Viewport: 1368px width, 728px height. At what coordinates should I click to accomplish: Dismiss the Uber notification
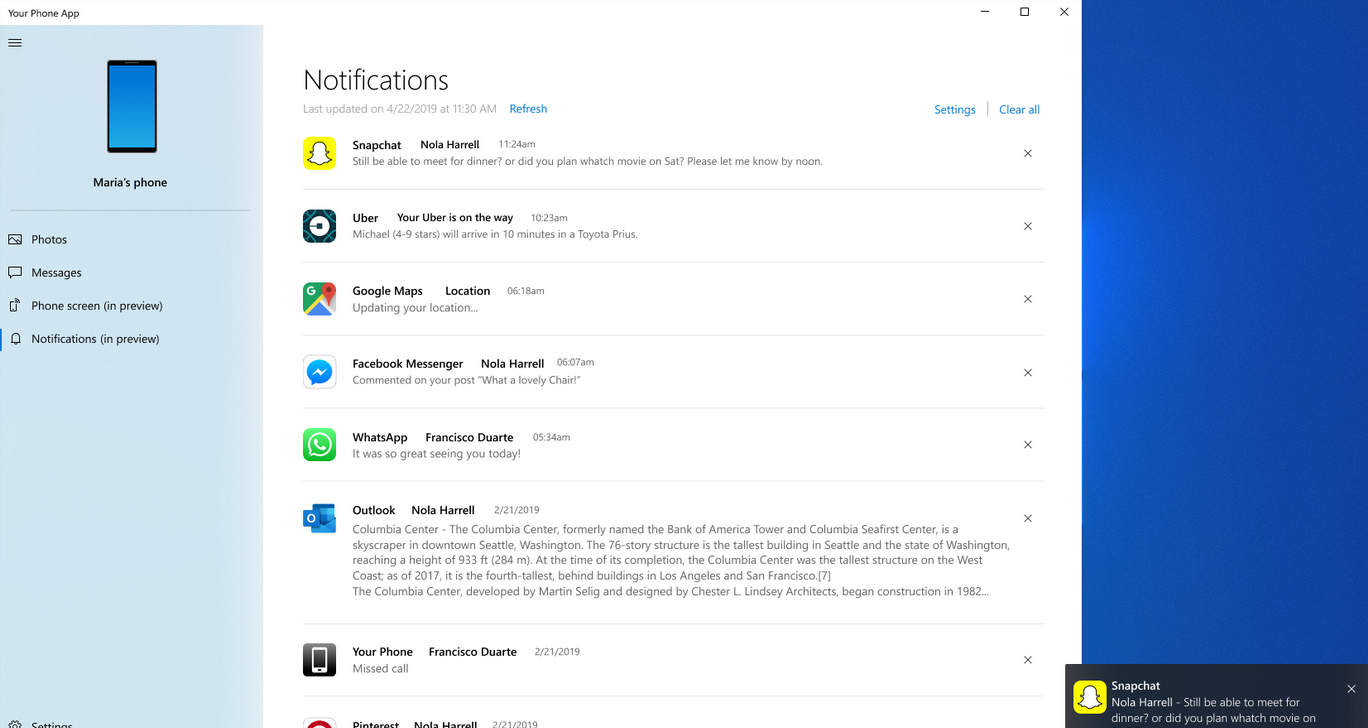coord(1028,226)
